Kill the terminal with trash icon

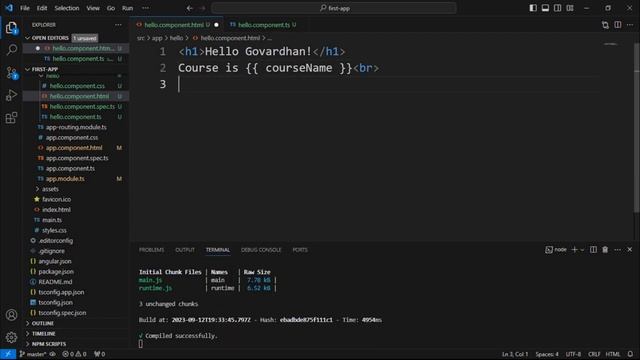[x=605, y=249]
